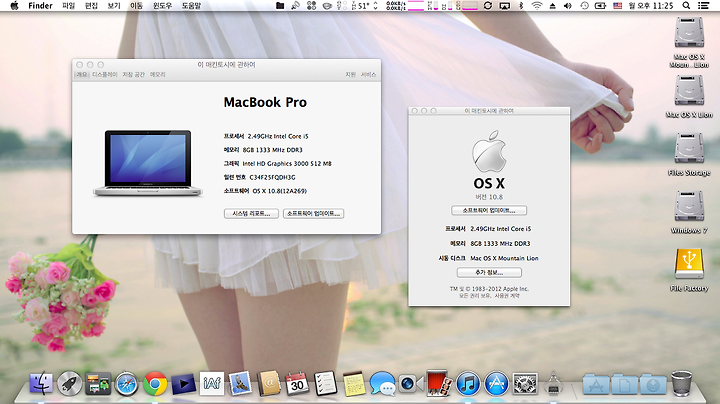This screenshot has width=720, height=404.
Task: Open the 편집 menu
Action: pyautogui.click(x=91, y=6)
